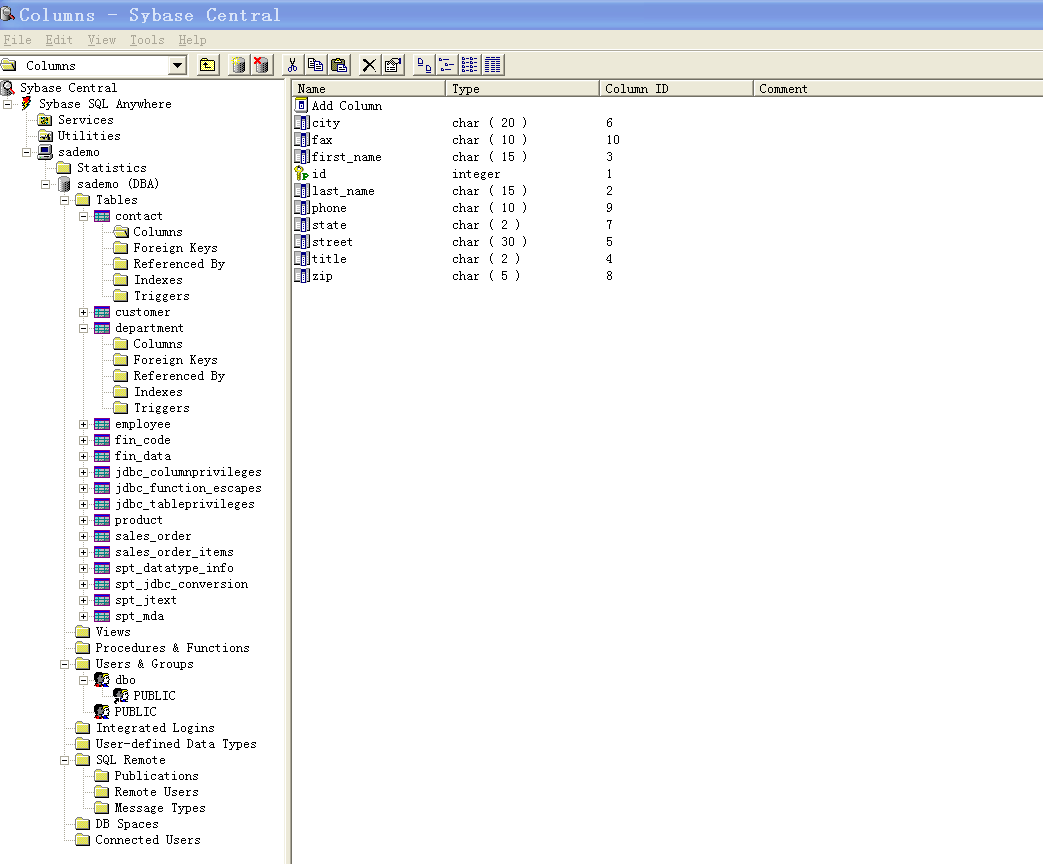Open the File menu
The width and height of the screenshot is (1043, 864).
pos(17,40)
